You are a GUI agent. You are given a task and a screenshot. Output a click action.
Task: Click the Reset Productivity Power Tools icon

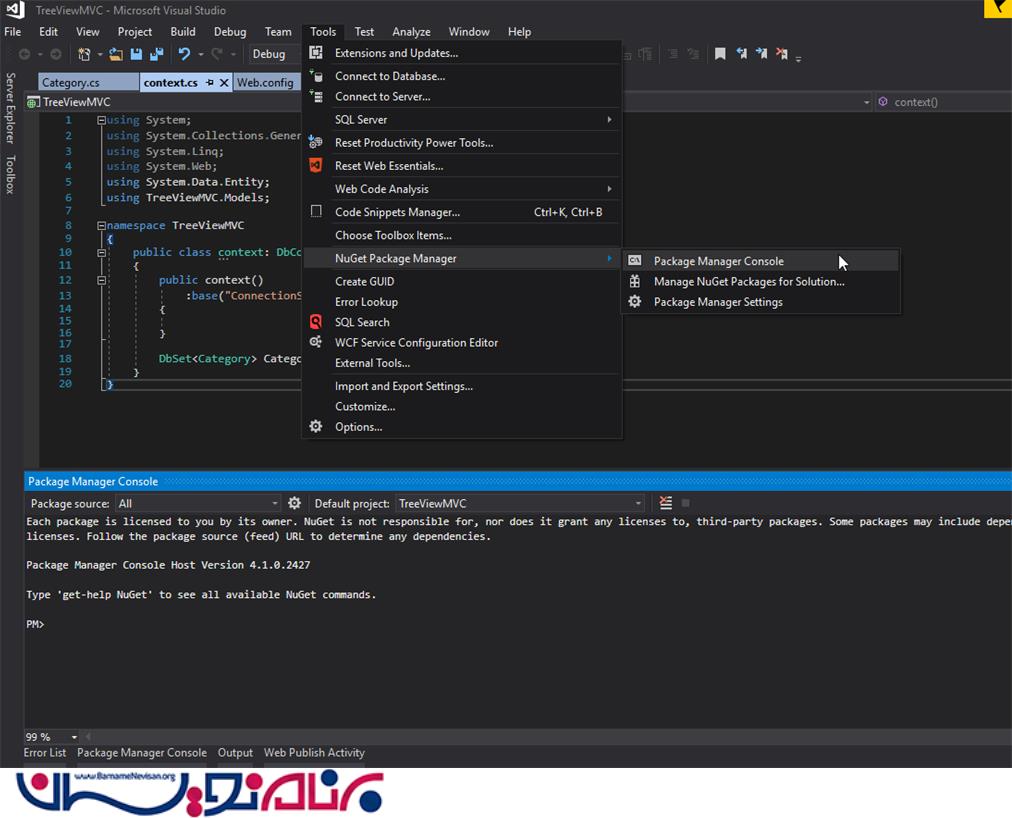tap(316, 142)
